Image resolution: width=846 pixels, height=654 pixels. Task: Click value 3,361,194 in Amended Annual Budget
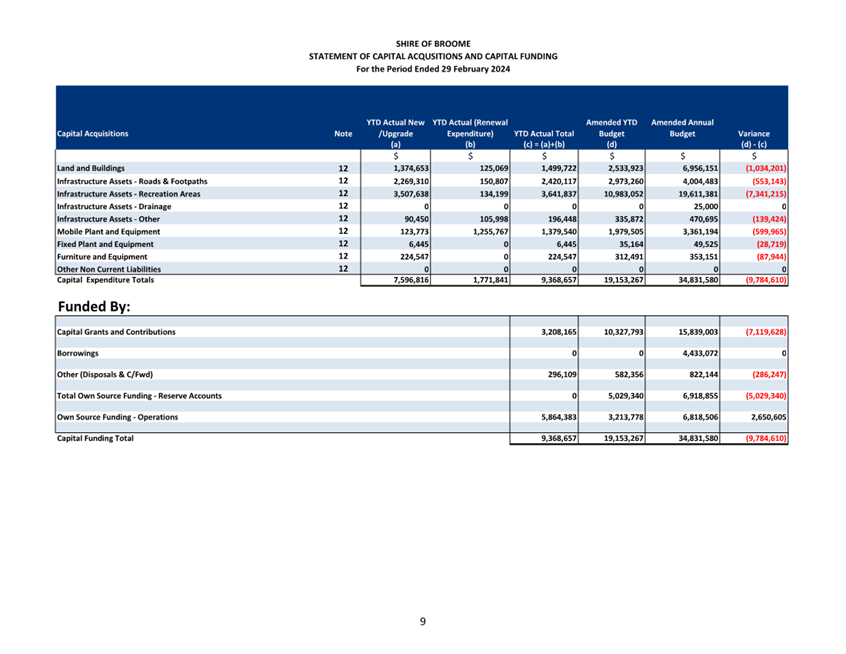700,231
